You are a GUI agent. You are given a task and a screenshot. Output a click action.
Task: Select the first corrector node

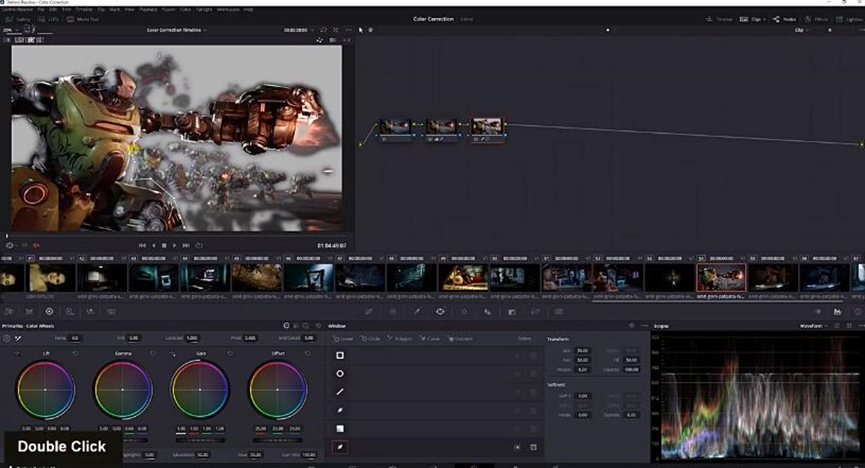tap(396, 127)
